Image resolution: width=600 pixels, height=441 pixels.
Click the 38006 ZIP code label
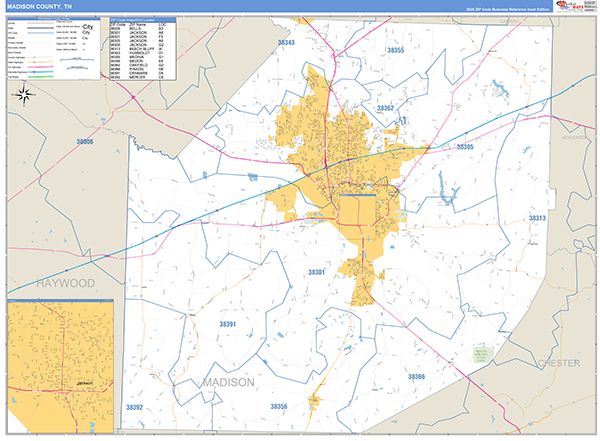coord(84,142)
